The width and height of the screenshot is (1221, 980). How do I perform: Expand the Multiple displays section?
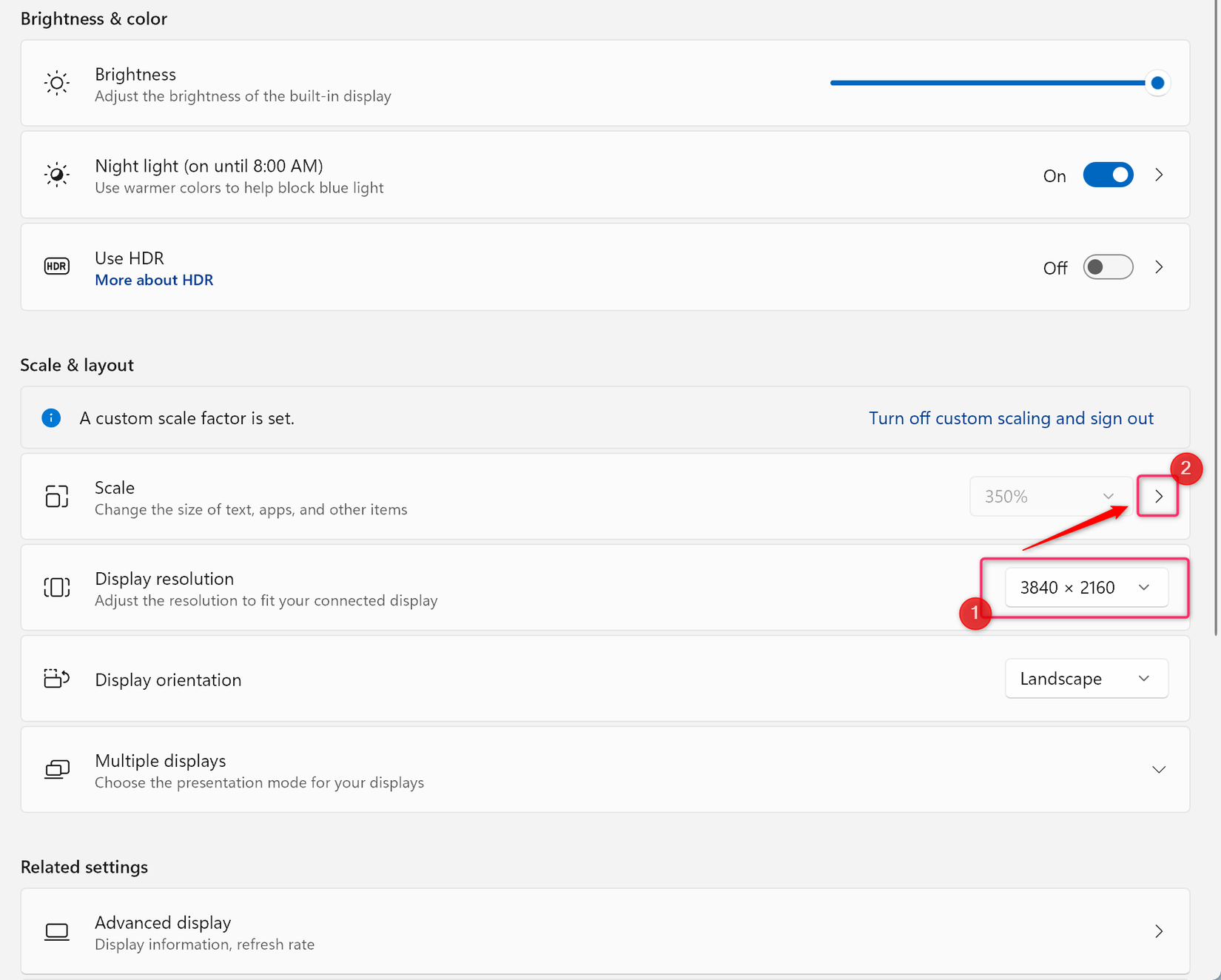coord(1158,769)
